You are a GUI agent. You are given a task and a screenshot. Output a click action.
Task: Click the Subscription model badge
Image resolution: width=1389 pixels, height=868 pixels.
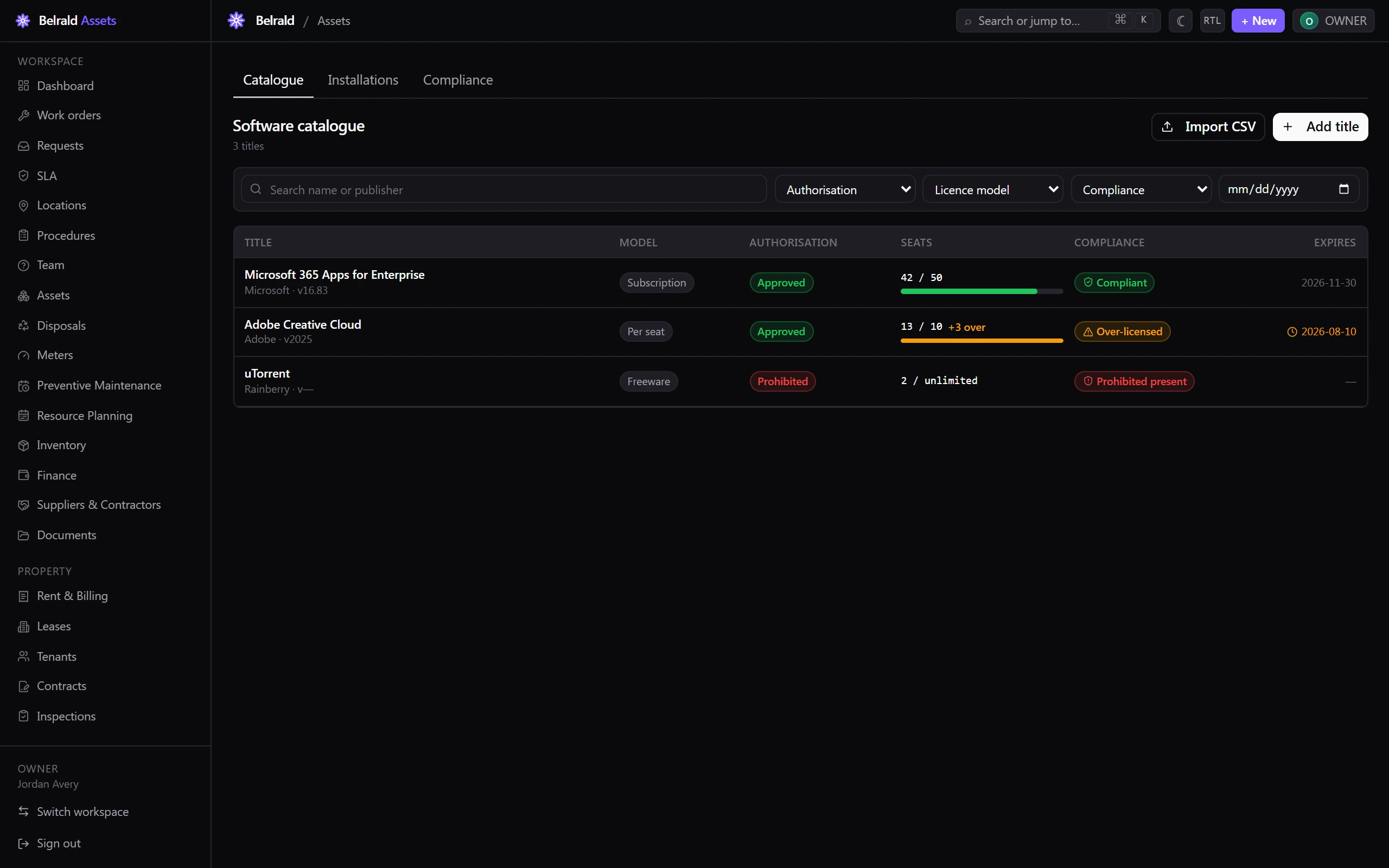tap(656, 283)
